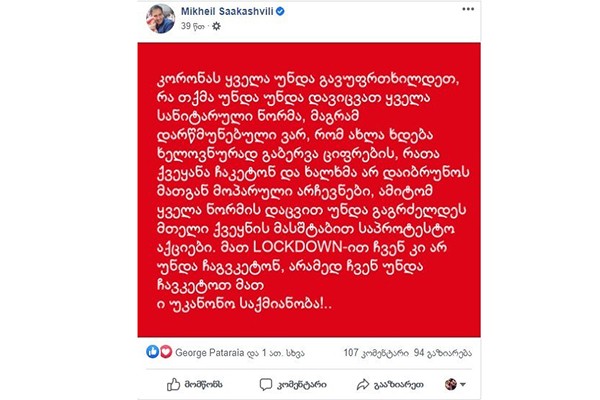Open the 94 shares link

click(x=443, y=353)
